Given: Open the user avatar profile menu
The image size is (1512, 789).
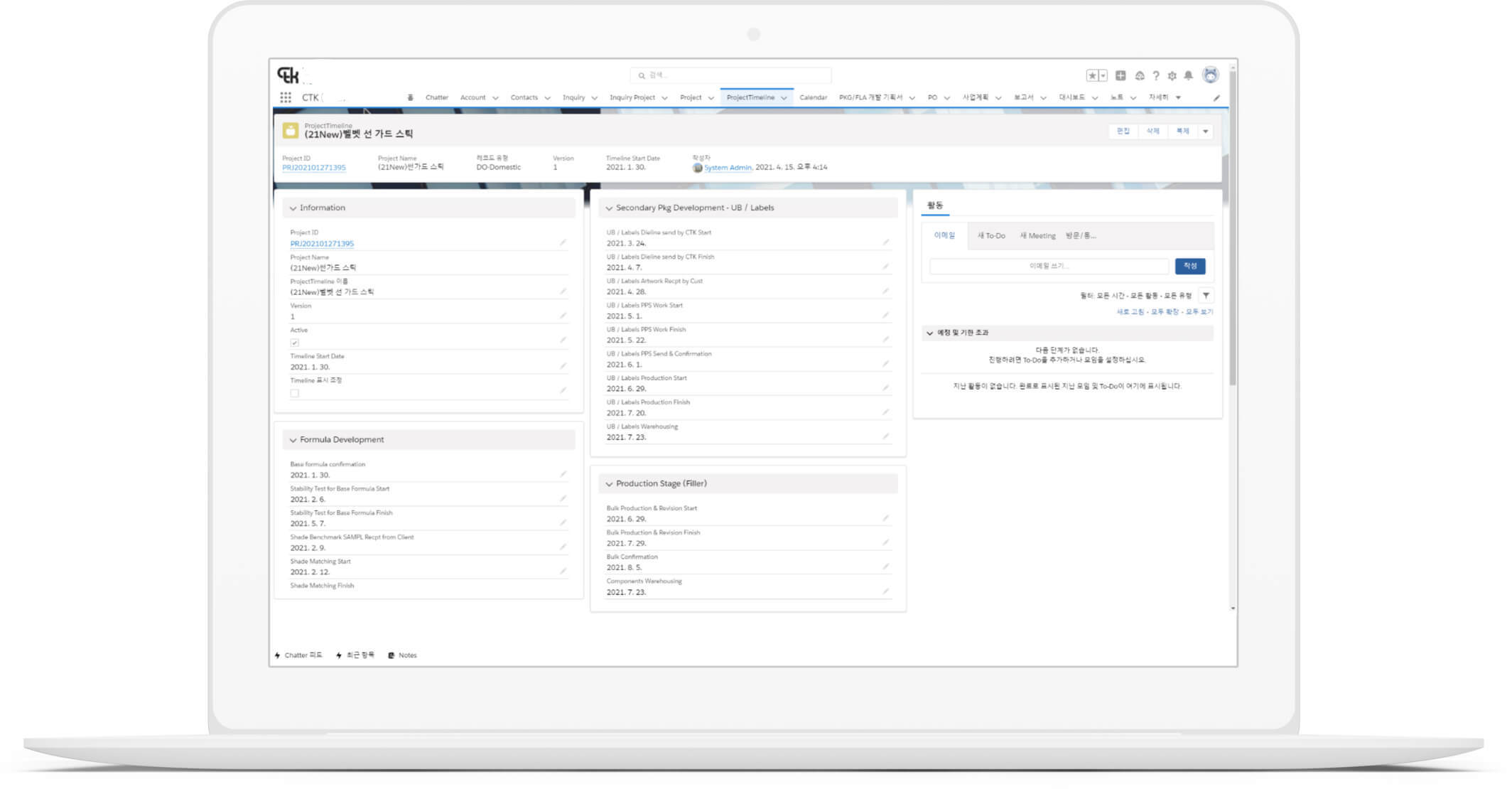Looking at the screenshot, I should point(1211,75).
